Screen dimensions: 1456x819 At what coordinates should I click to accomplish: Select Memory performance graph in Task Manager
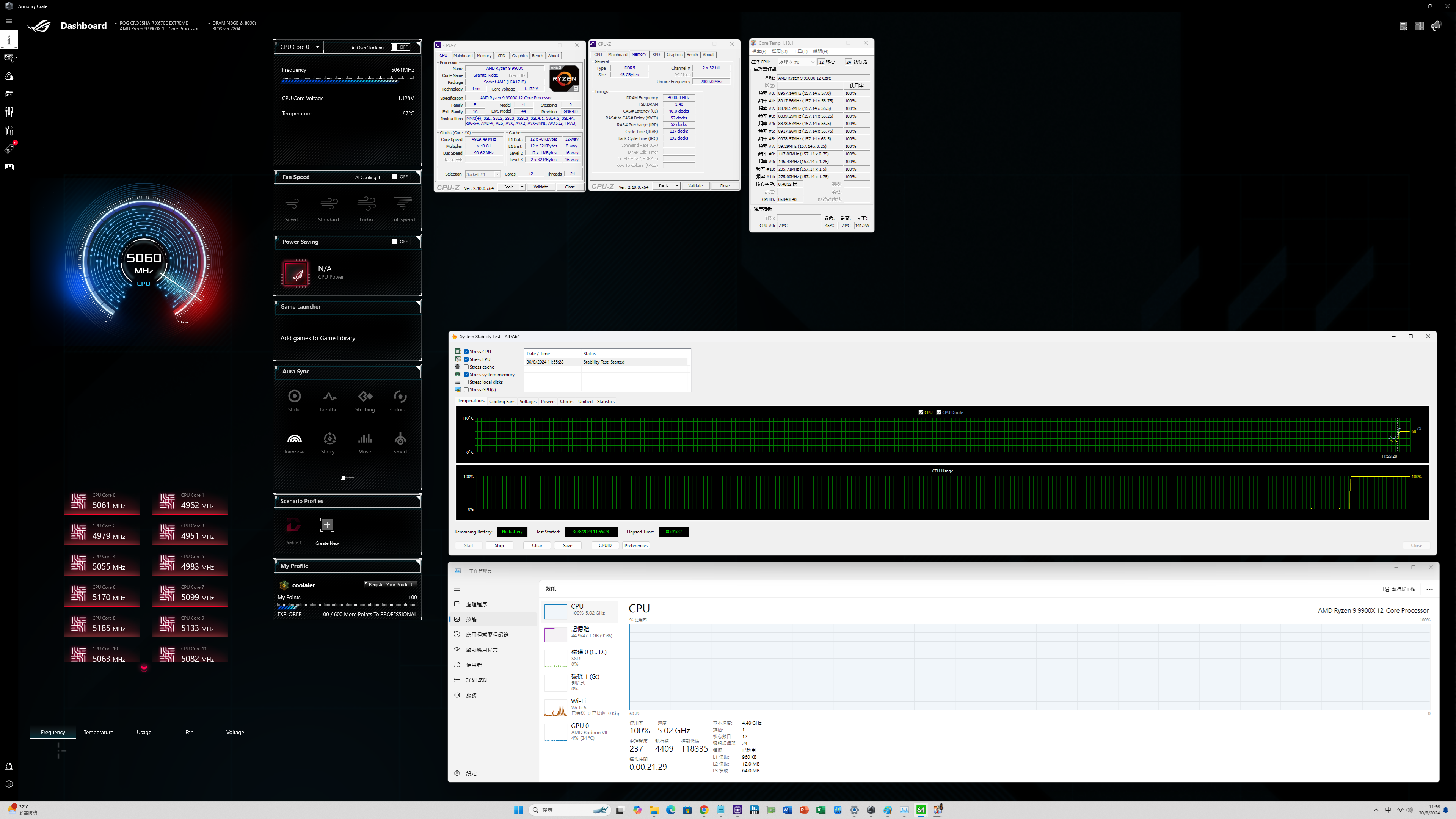click(581, 633)
